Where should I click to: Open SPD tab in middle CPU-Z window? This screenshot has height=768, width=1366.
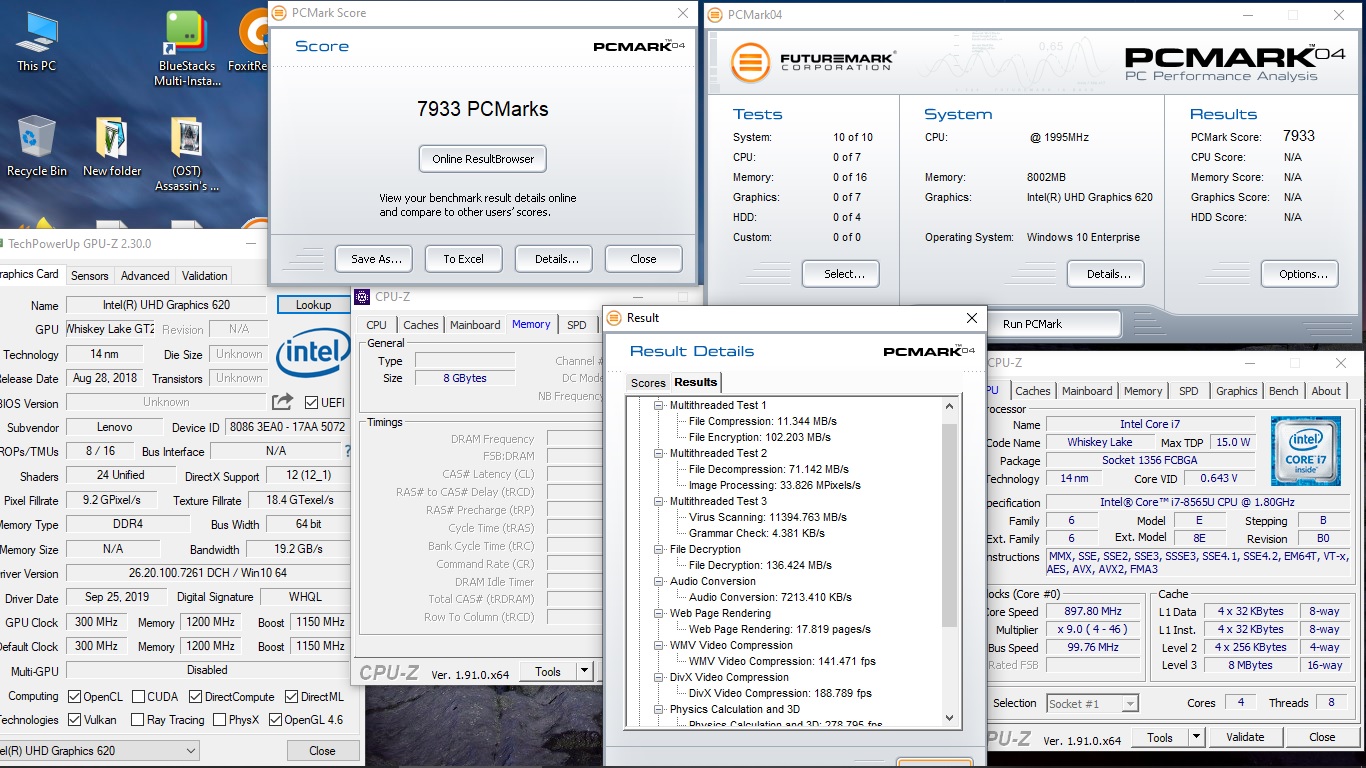point(577,325)
